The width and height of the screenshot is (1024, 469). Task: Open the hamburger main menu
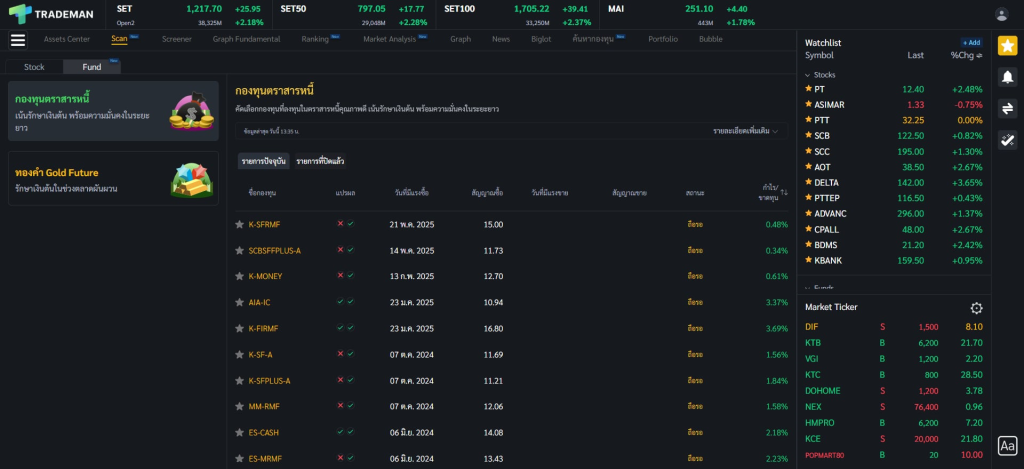18,40
